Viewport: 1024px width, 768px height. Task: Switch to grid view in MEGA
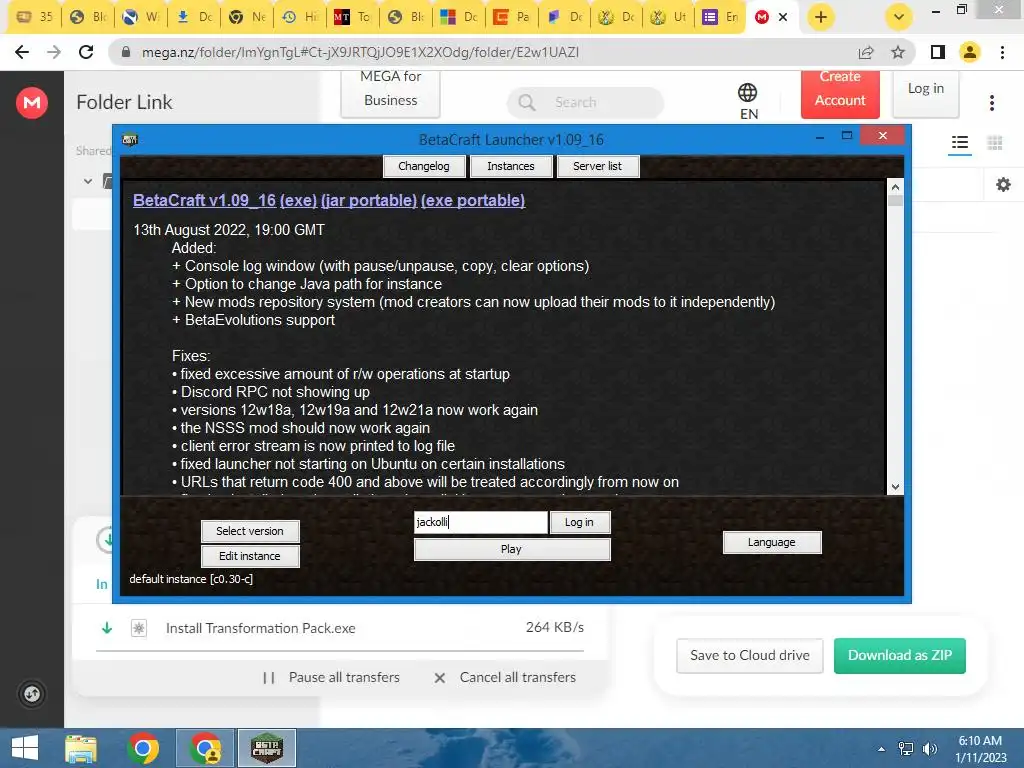point(995,143)
